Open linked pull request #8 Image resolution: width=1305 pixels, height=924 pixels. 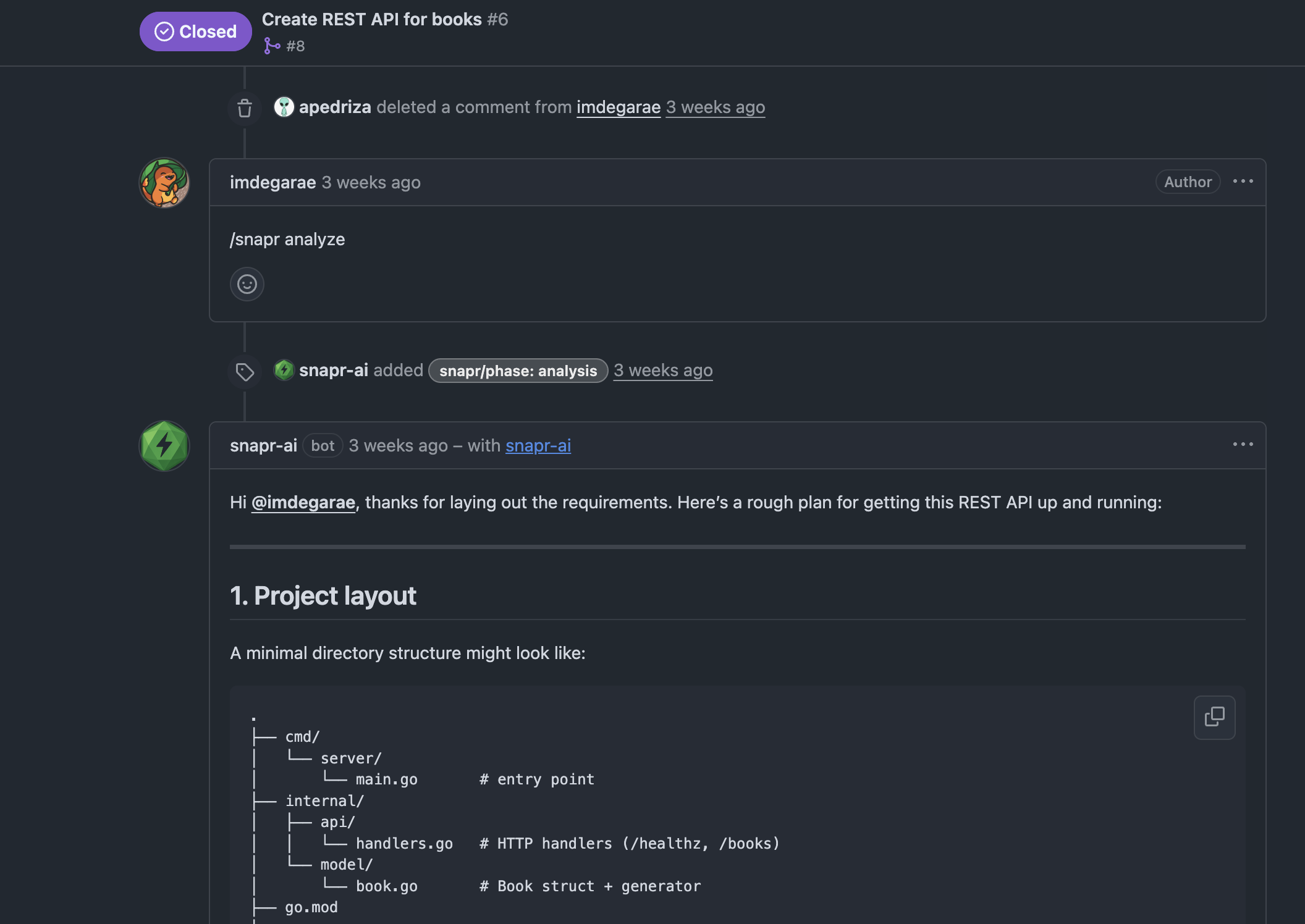click(x=295, y=46)
